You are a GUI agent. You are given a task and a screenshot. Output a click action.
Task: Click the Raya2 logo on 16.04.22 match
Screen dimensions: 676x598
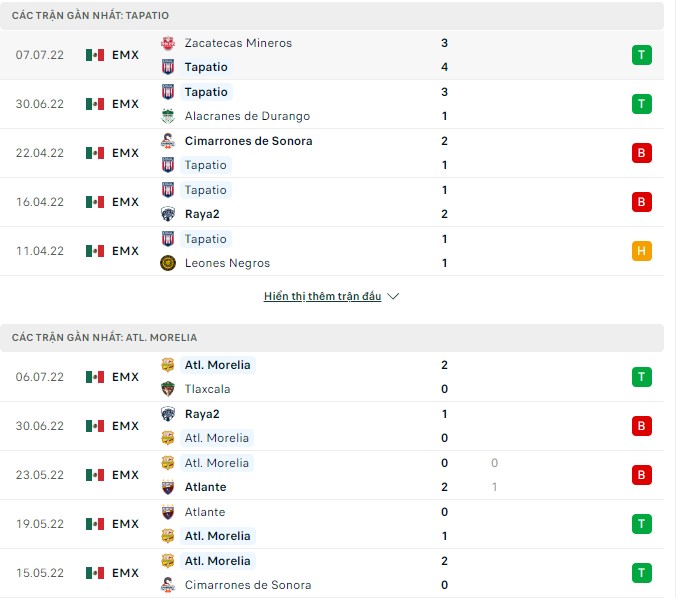(168, 214)
